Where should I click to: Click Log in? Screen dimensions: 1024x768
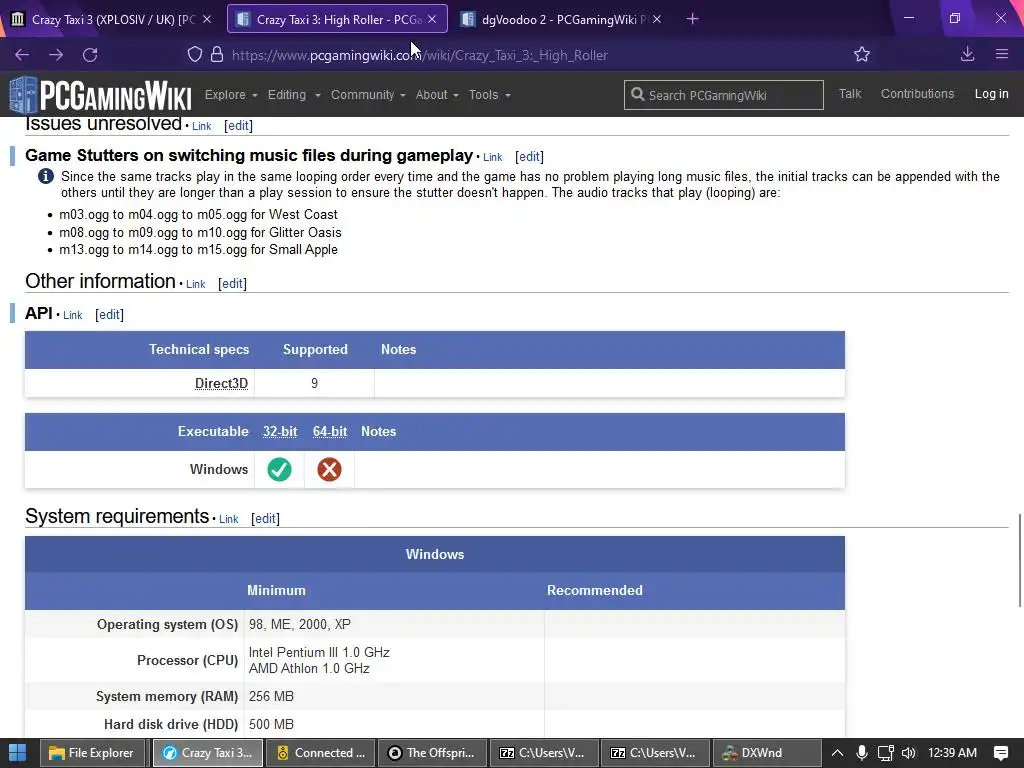pos(991,94)
